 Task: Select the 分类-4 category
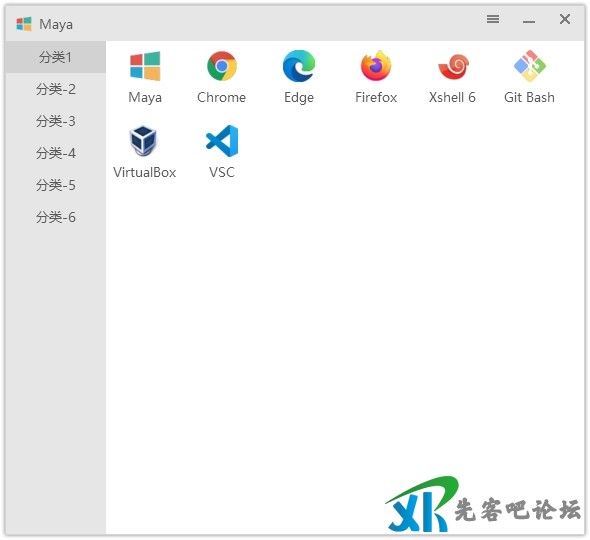tap(56, 153)
